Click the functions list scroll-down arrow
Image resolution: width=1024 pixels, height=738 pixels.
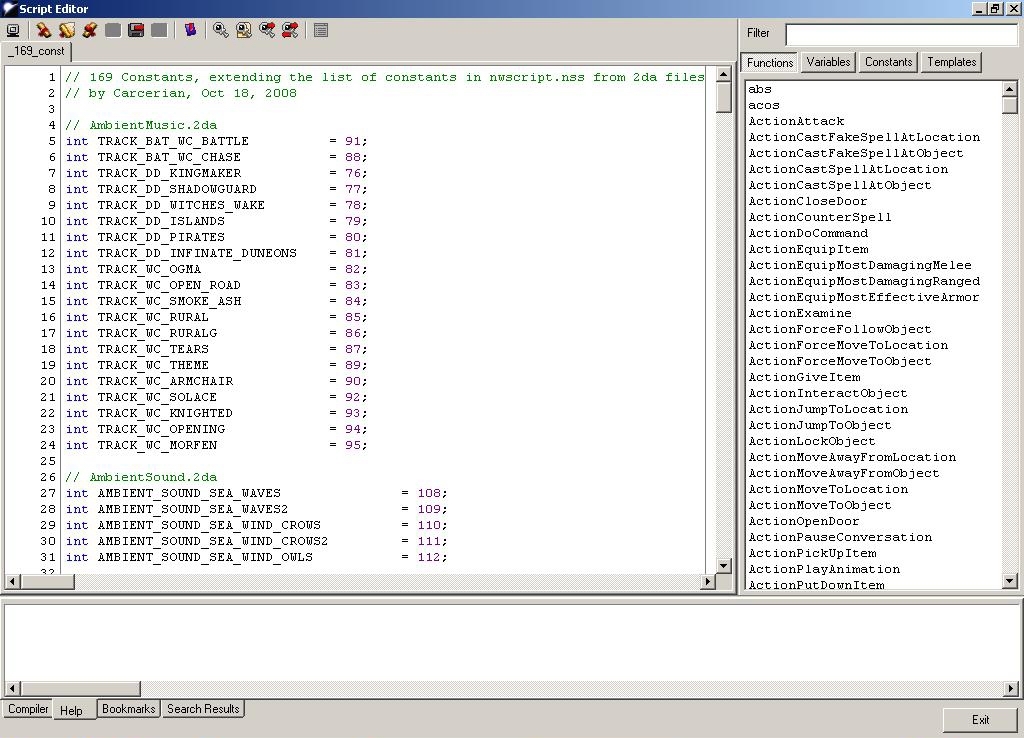coord(1009,581)
